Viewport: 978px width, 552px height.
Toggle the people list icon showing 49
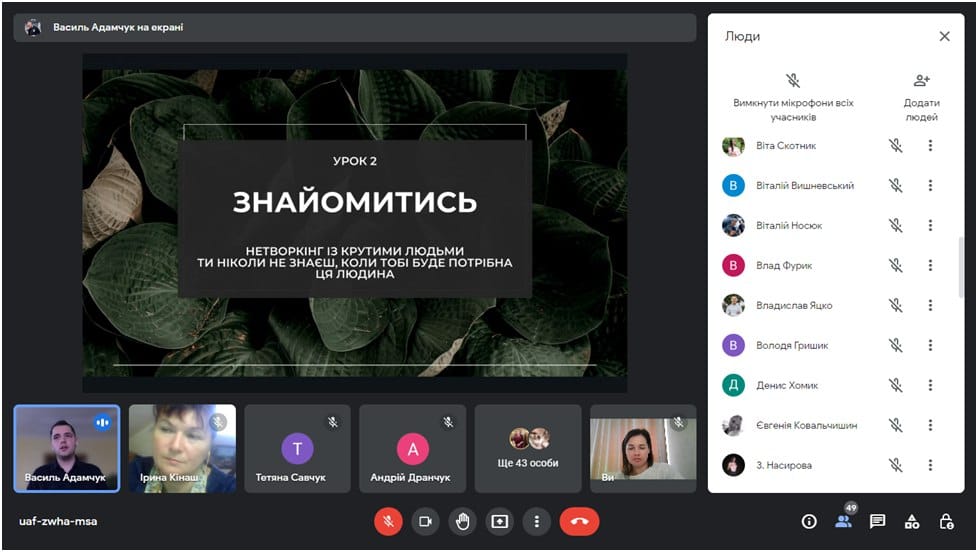point(844,521)
